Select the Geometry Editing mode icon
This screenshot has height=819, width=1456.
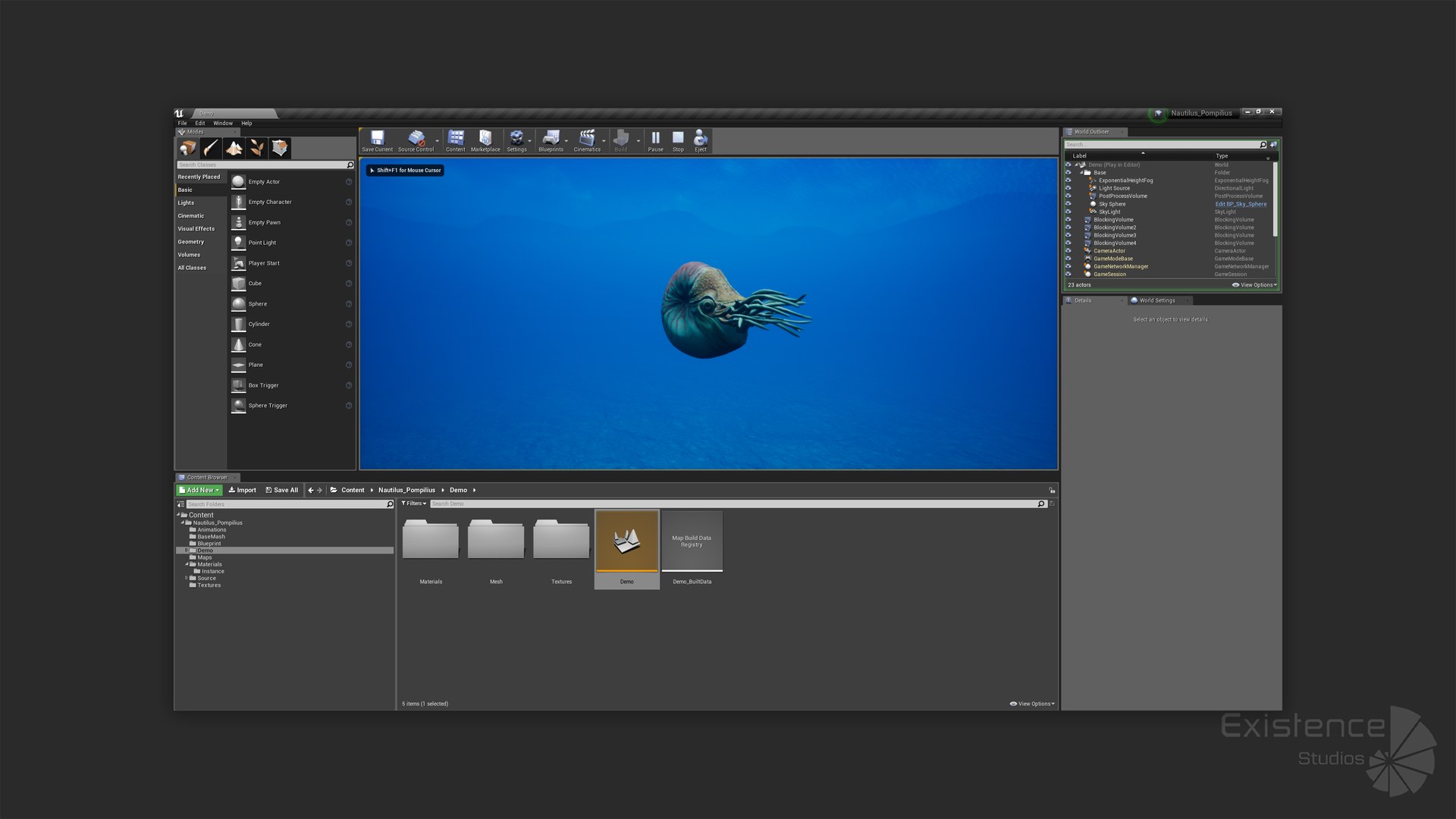280,148
